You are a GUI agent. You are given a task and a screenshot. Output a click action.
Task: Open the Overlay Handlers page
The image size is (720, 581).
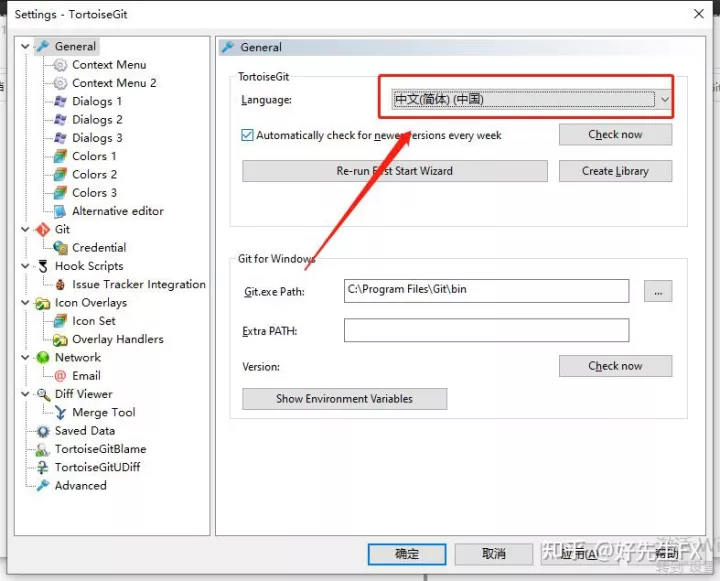point(118,339)
